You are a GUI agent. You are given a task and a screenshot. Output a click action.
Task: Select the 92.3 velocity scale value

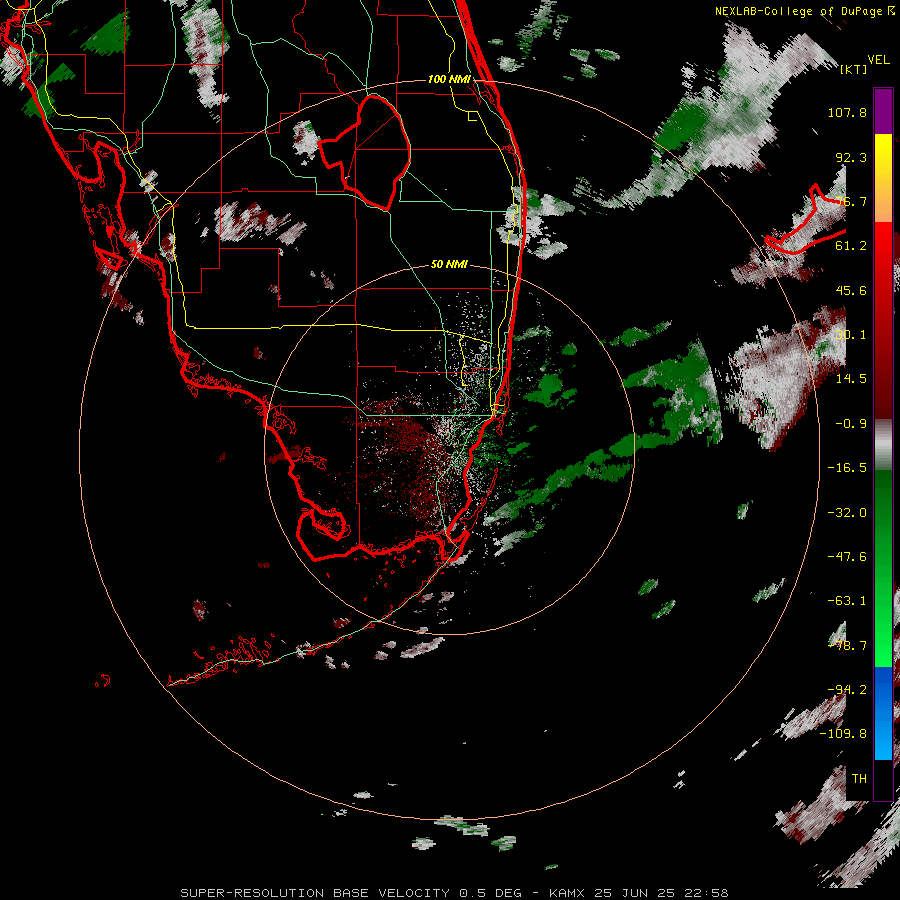point(851,157)
